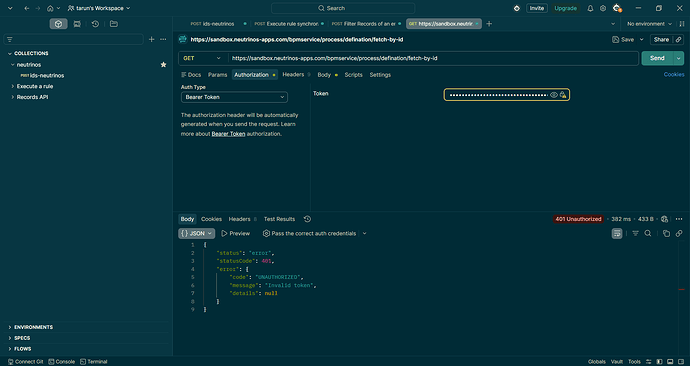Switch to the Settings tab
690x366 pixels.
click(380, 75)
